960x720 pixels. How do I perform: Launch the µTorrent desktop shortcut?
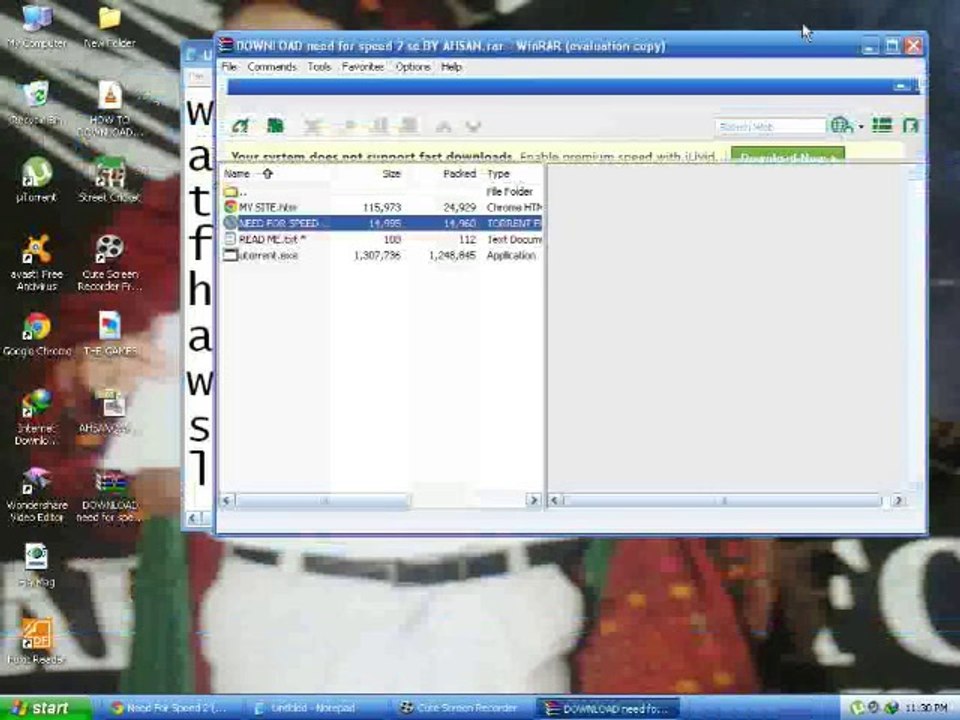[x=37, y=180]
